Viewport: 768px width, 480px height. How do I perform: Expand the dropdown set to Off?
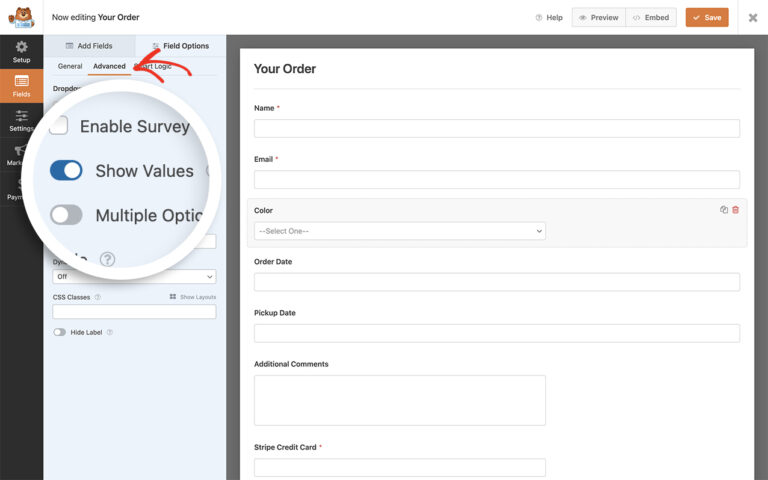coord(134,277)
